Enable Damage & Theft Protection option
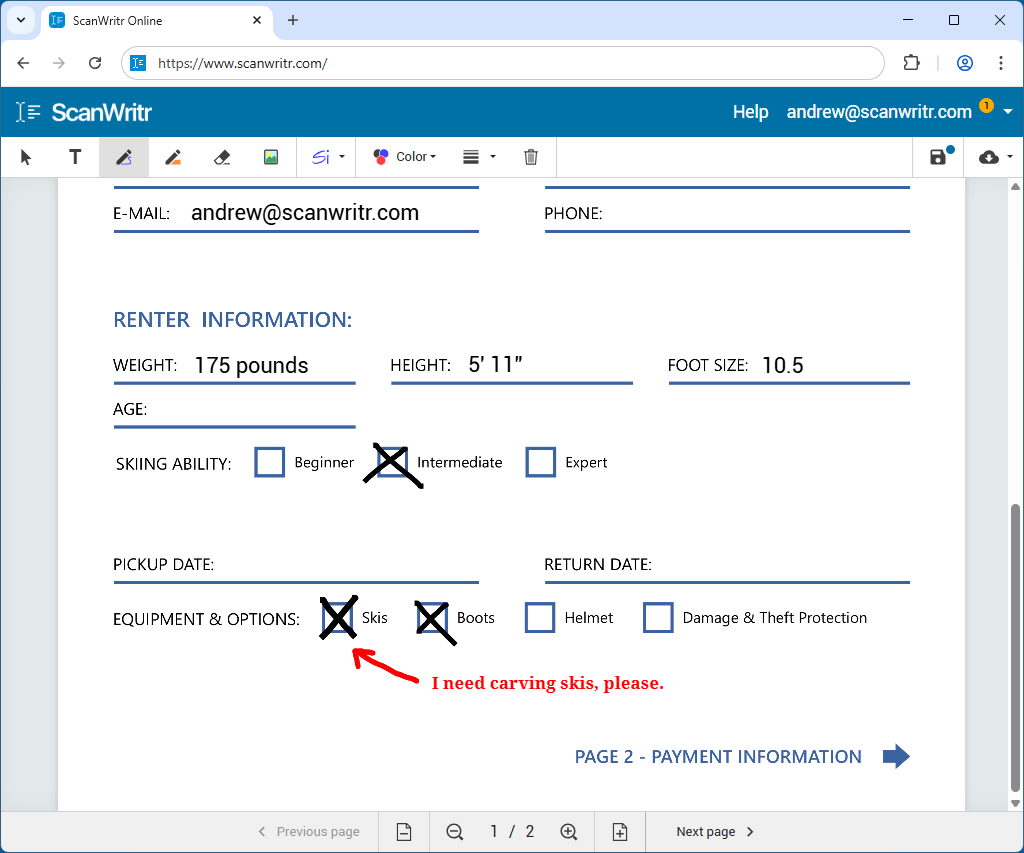 658,618
